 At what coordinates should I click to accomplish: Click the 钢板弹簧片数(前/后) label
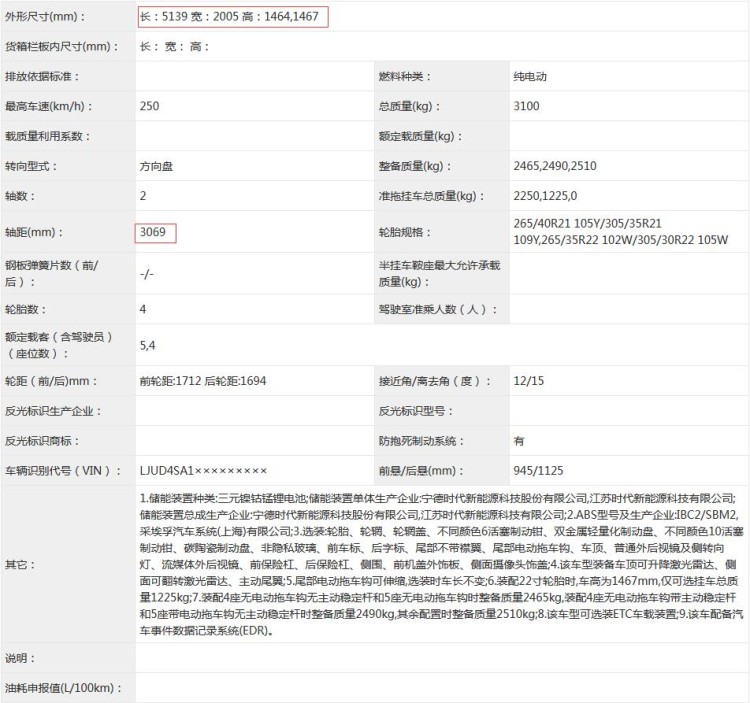point(52,274)
